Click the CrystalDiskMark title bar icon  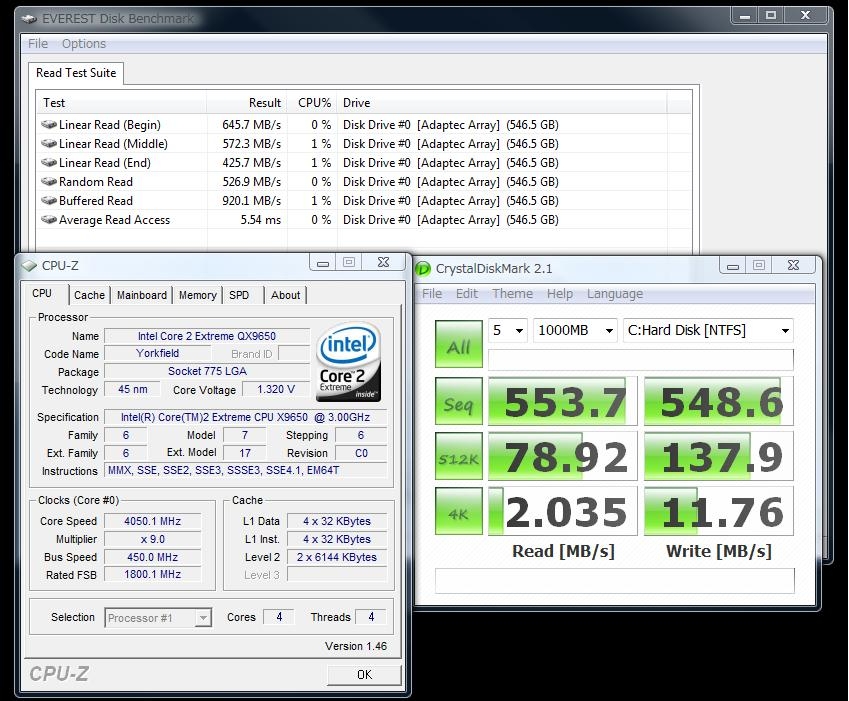point(424,268)
